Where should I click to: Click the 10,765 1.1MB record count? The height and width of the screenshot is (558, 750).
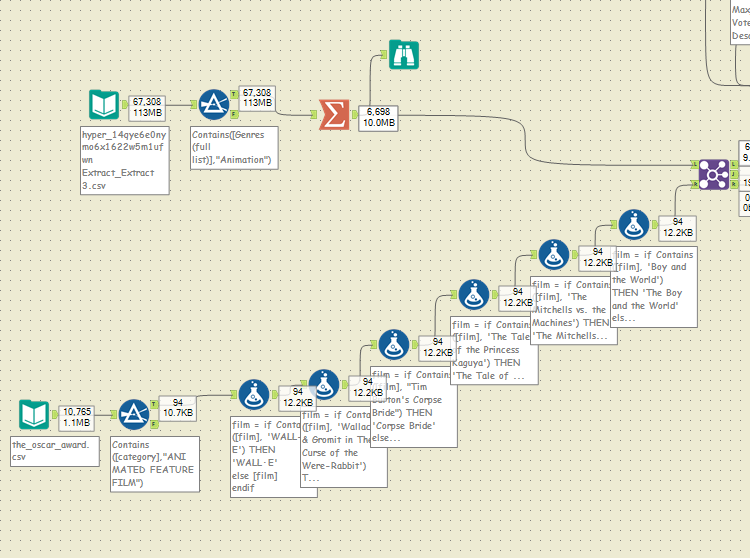click(77, 417)
